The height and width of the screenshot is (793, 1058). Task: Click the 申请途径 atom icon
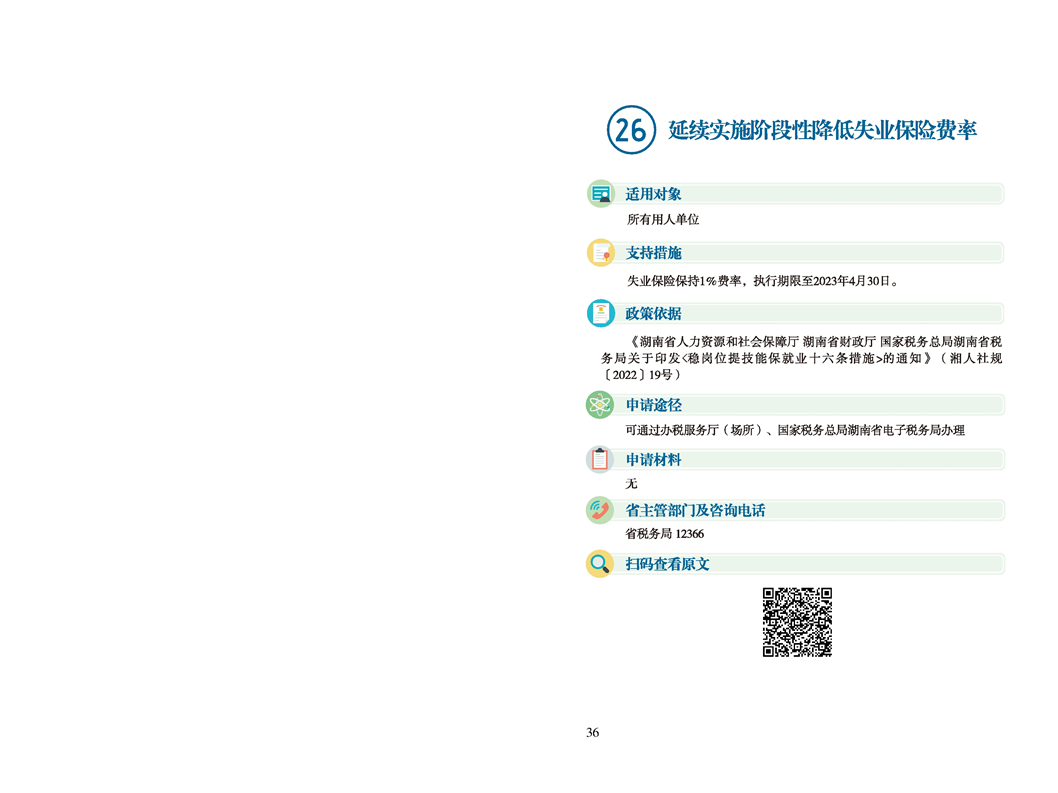(599, 405)
